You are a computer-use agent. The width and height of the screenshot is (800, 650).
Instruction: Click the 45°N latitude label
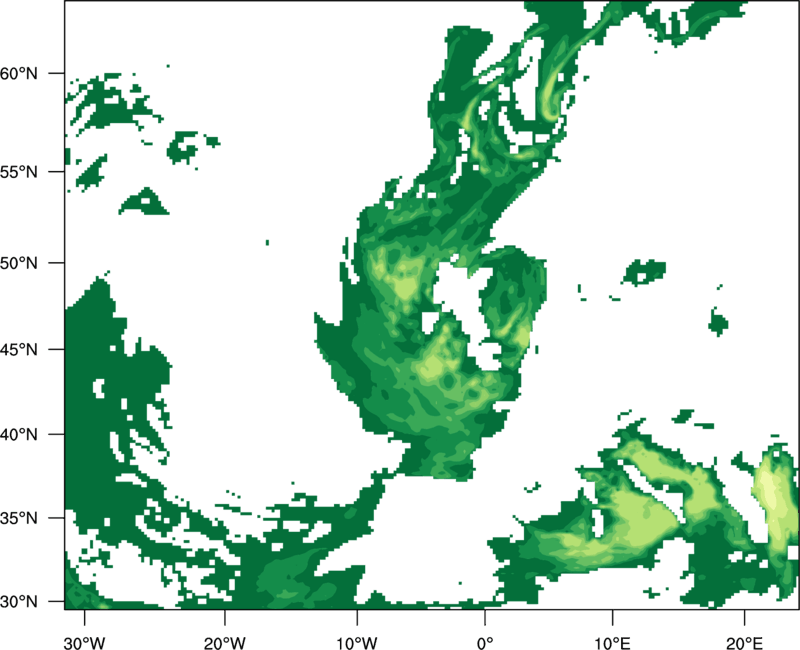[19, 349]
